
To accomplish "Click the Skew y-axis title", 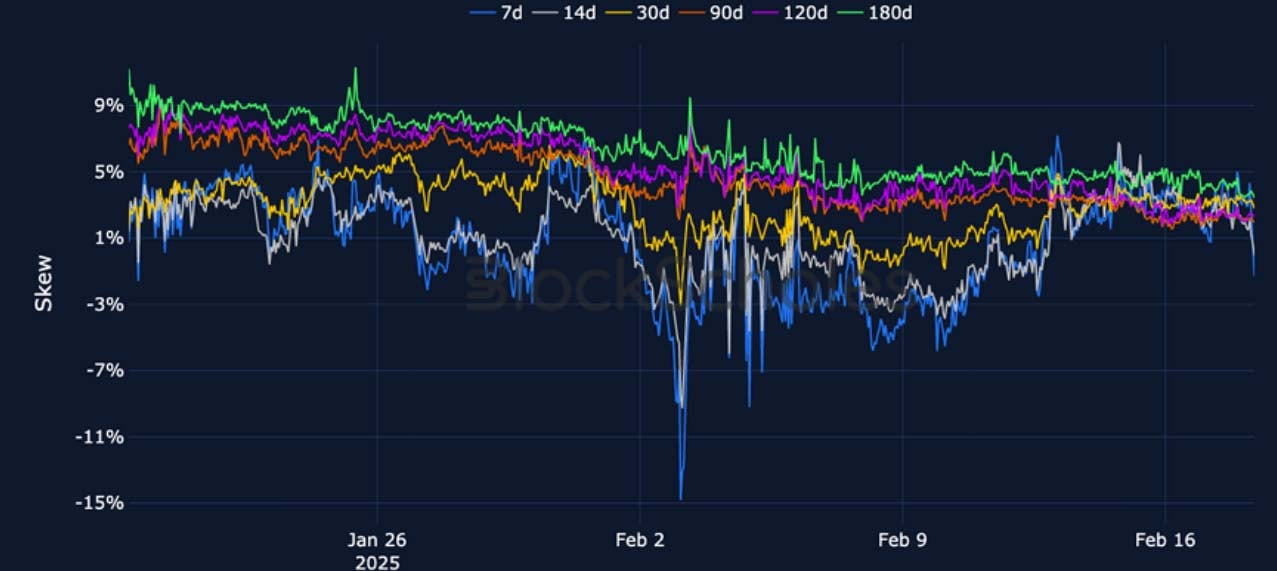I will coord(43,283).
